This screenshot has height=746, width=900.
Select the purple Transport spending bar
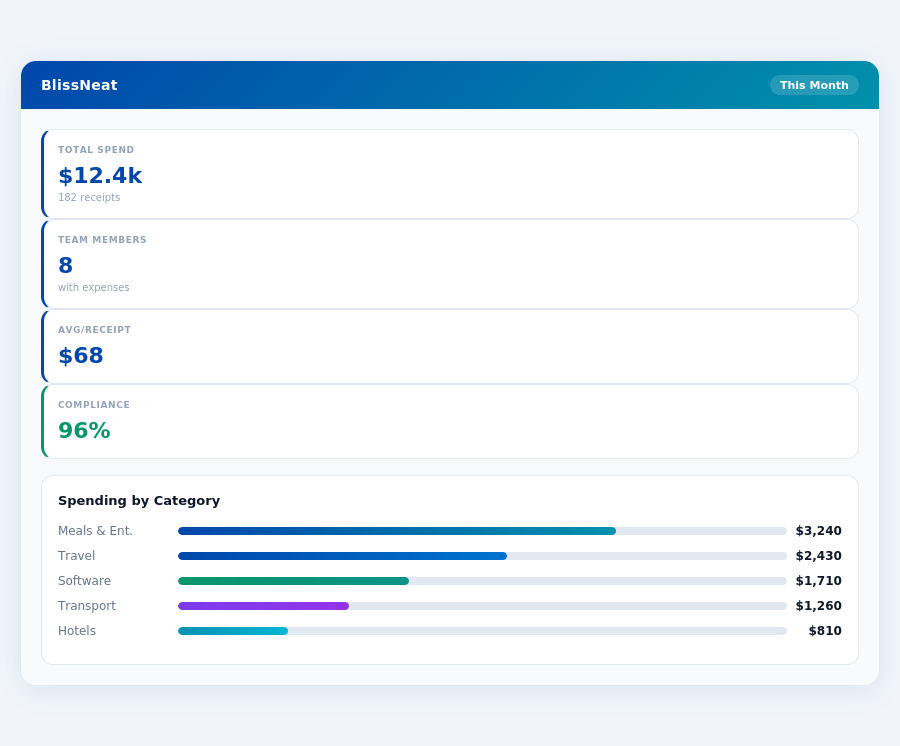point(262,606)
